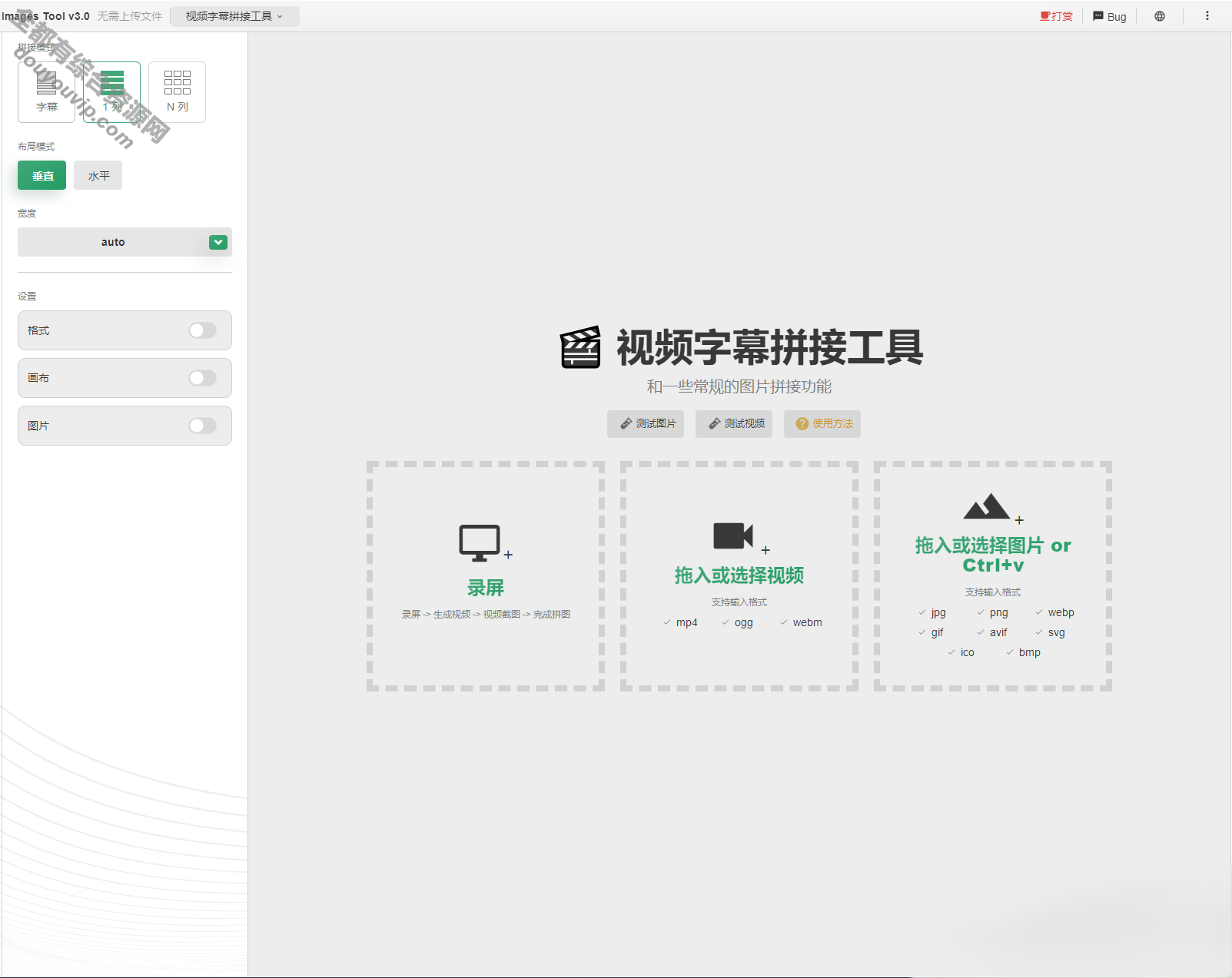
Task: Click the 无需上传文件 label
Action: click(130, 16)
